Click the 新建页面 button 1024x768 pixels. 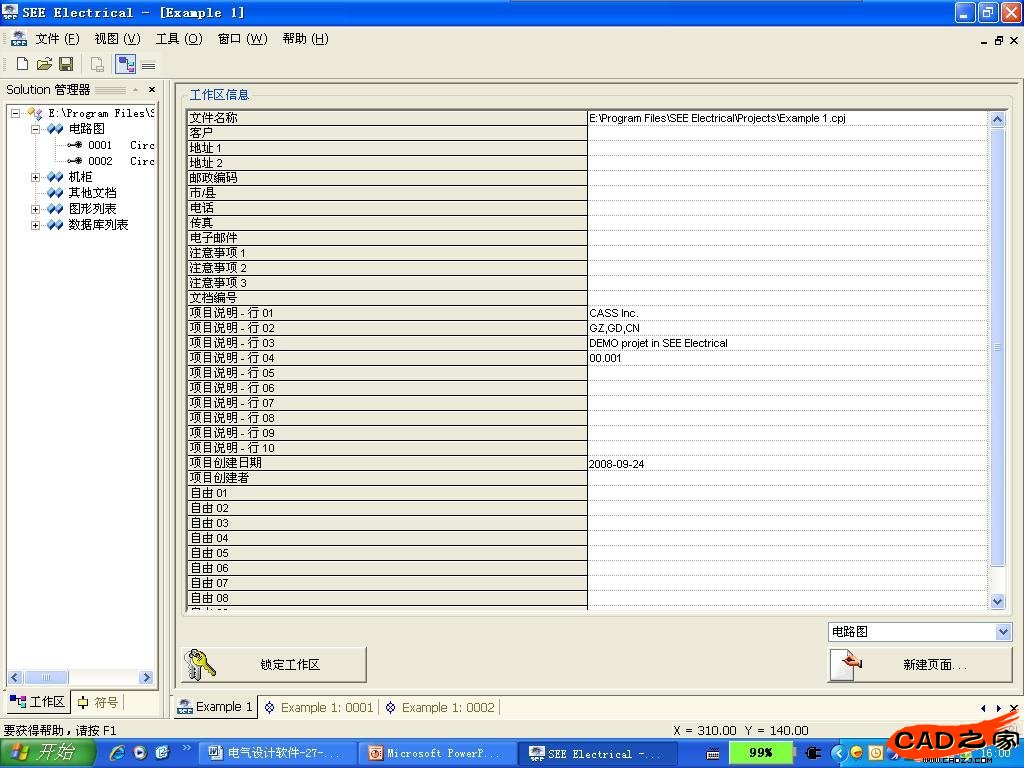920,664
